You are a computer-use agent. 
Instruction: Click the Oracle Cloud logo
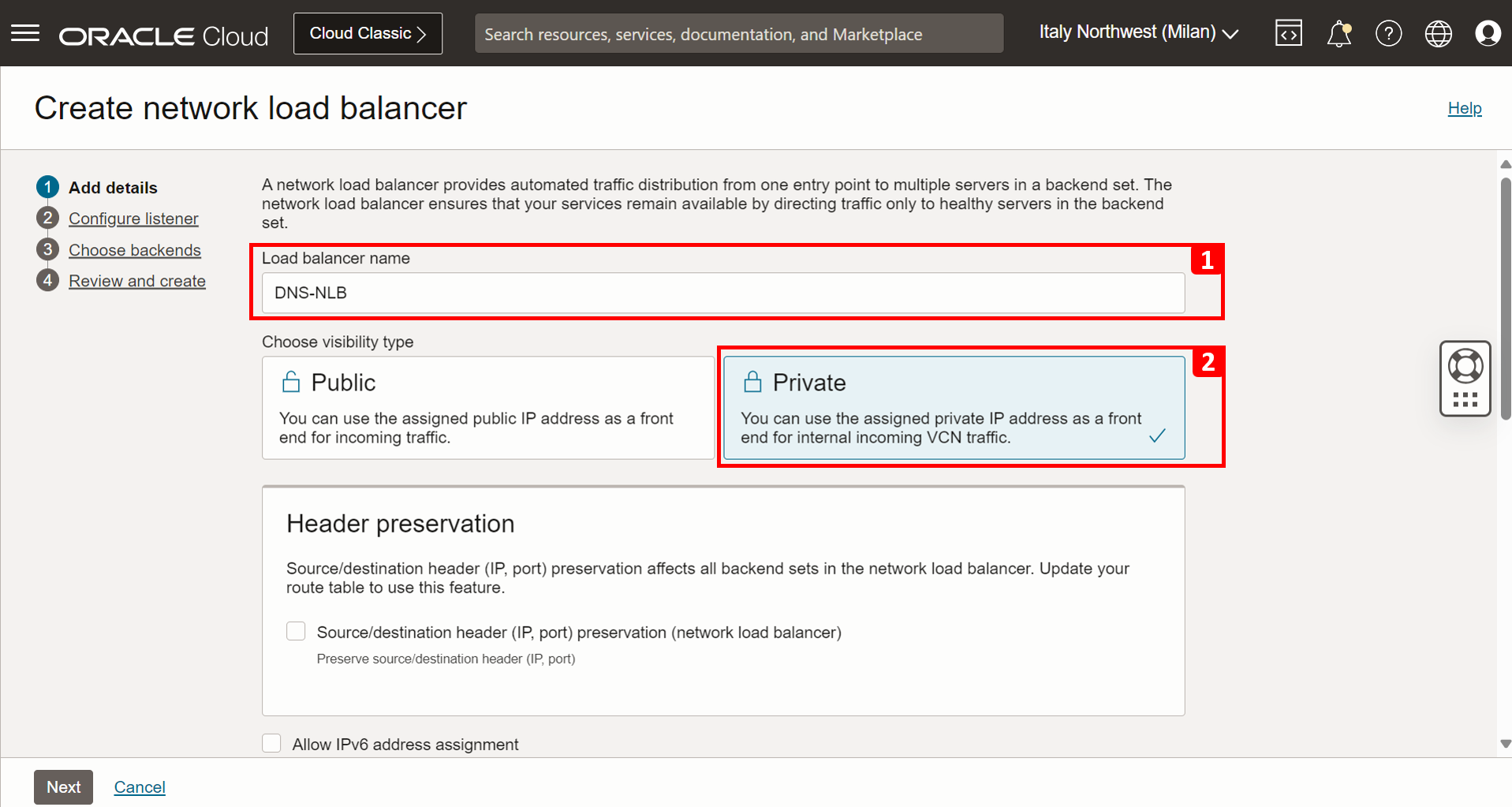click(x=163, y=35)
